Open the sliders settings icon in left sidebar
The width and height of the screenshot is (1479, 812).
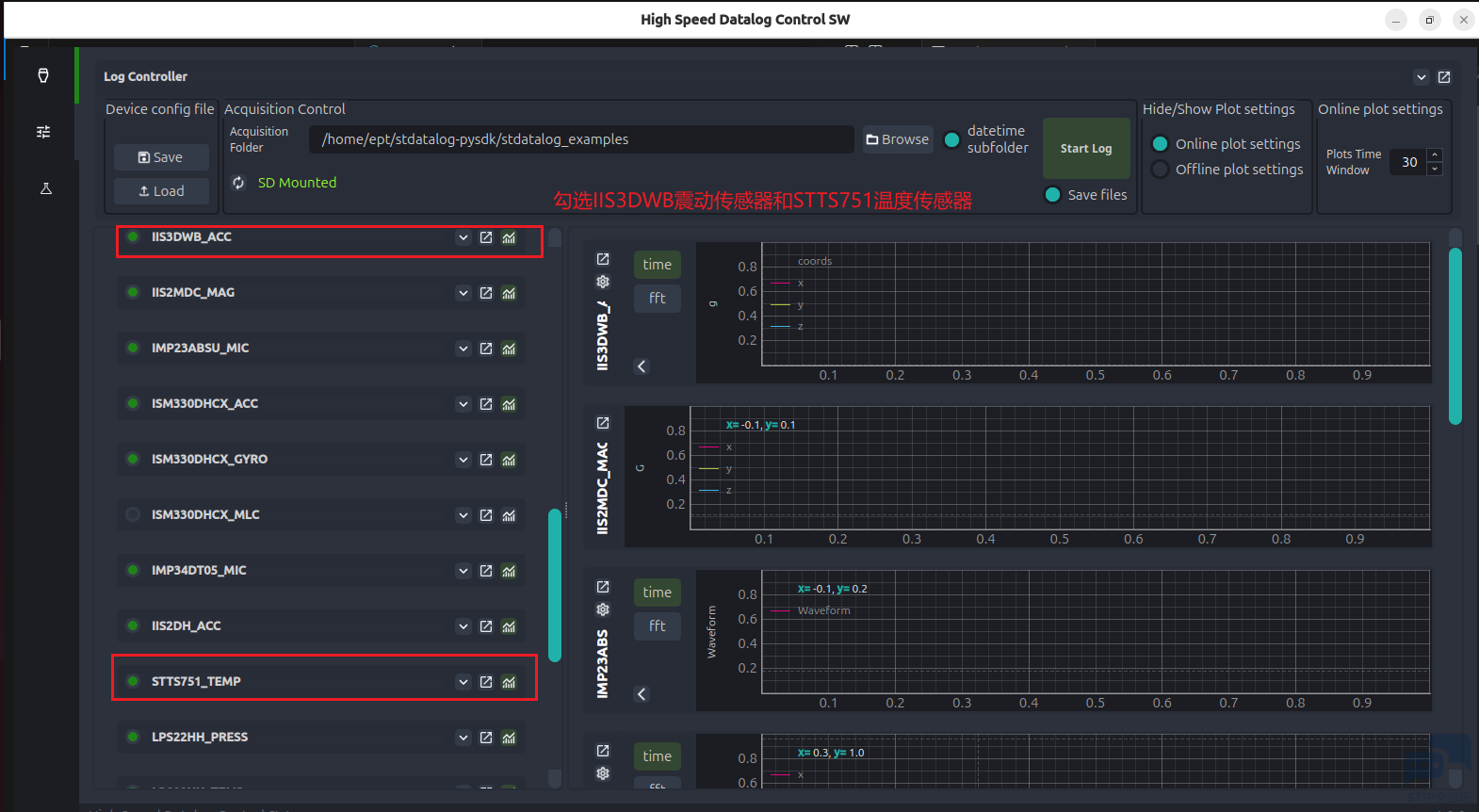click(x=43, y=132)
